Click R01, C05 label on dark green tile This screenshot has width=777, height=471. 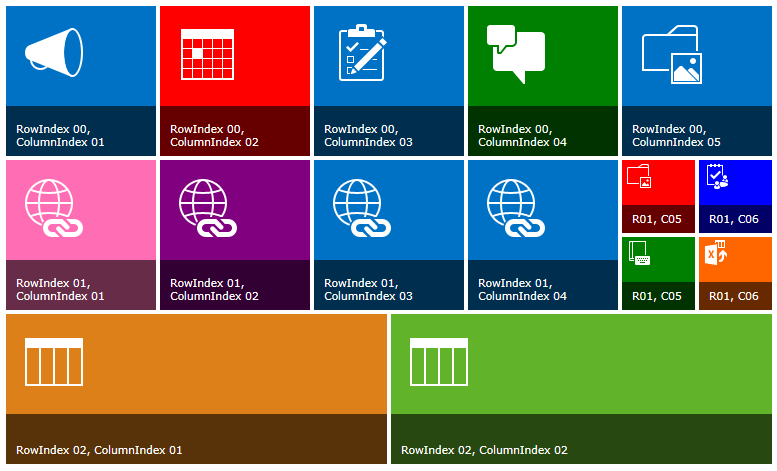click(657, 296)
